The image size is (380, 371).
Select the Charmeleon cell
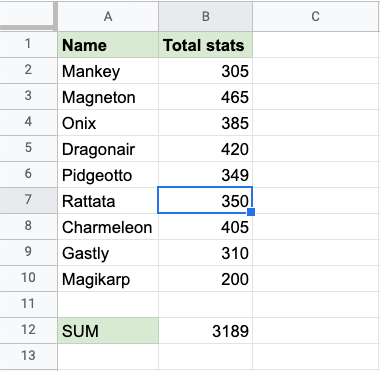(108, 227)
